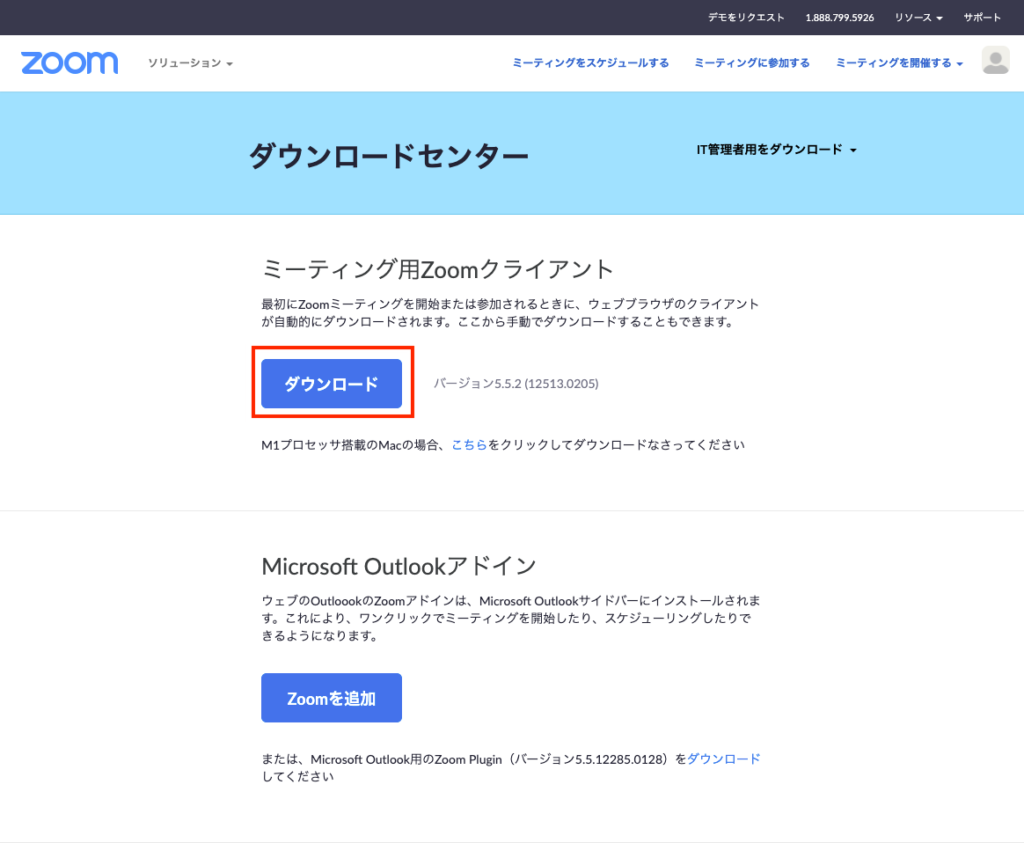The width and height of the screenshot is (1024, 843).
Task: Click the Outlook add-in description paragraph
Action: pos(511,618)
